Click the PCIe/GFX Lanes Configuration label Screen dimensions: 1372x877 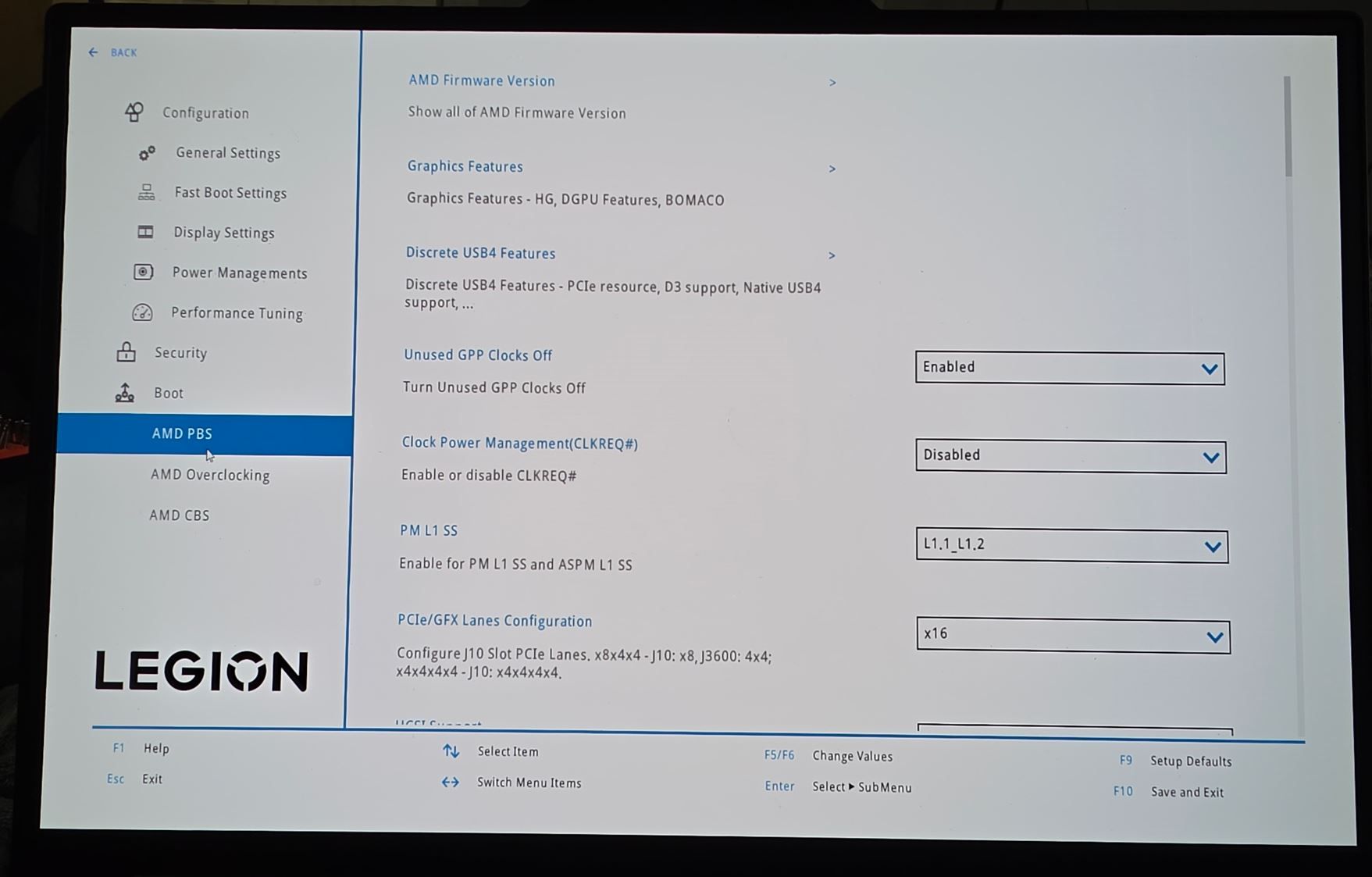coord(495,621)
